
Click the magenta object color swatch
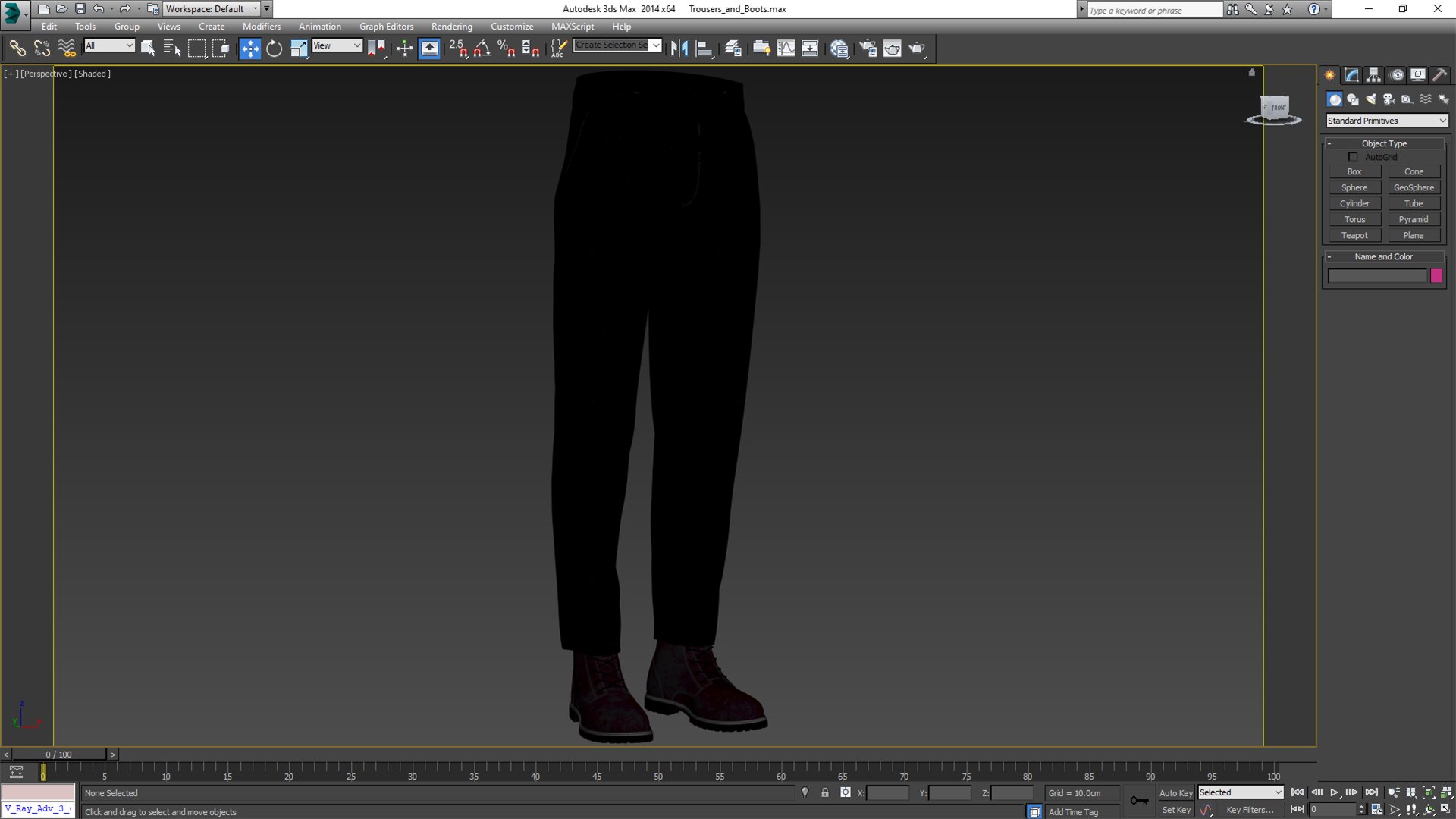[1436, 276]
